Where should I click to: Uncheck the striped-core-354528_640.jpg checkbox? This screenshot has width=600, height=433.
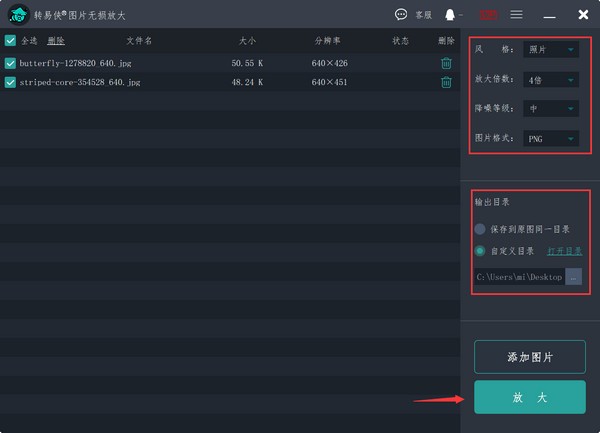click(x=11, y=82)
